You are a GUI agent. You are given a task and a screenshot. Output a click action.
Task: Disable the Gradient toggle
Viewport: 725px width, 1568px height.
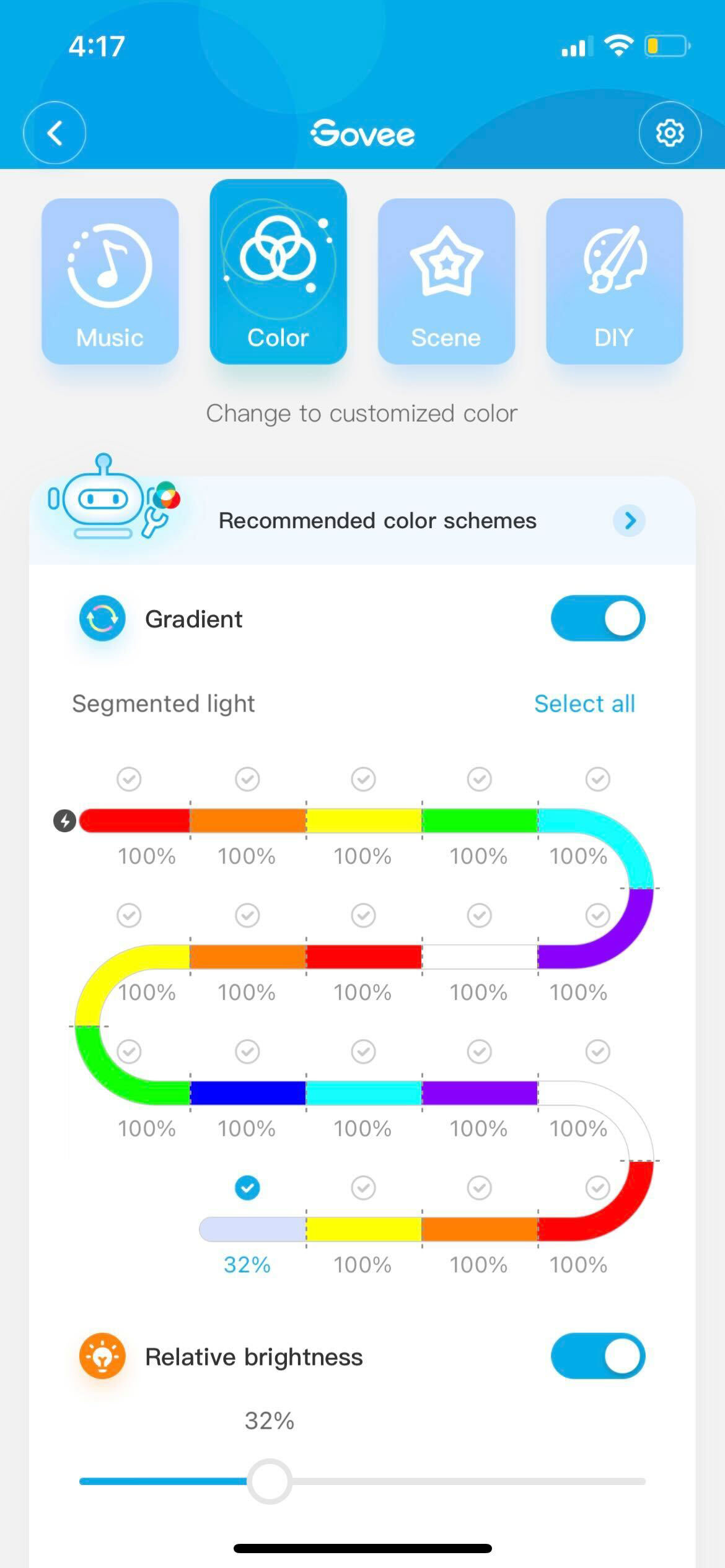(597, 618)
